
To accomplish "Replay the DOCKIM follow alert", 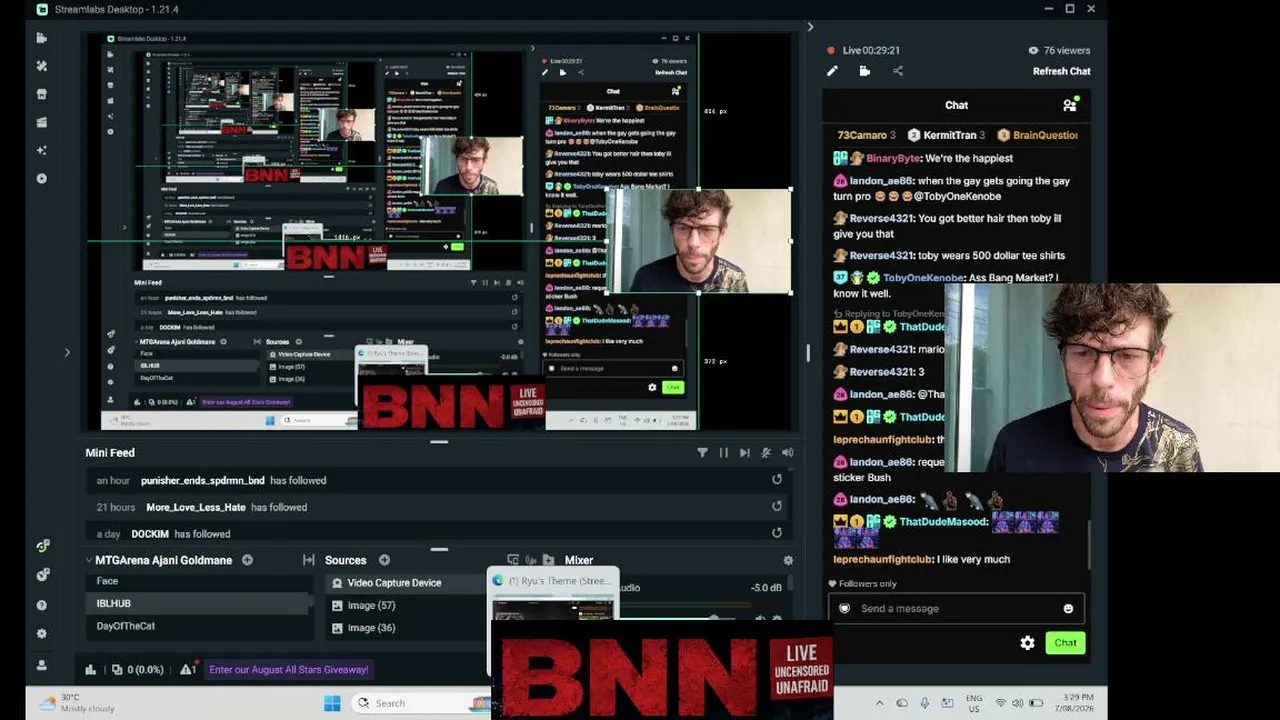I will [776, 533].
